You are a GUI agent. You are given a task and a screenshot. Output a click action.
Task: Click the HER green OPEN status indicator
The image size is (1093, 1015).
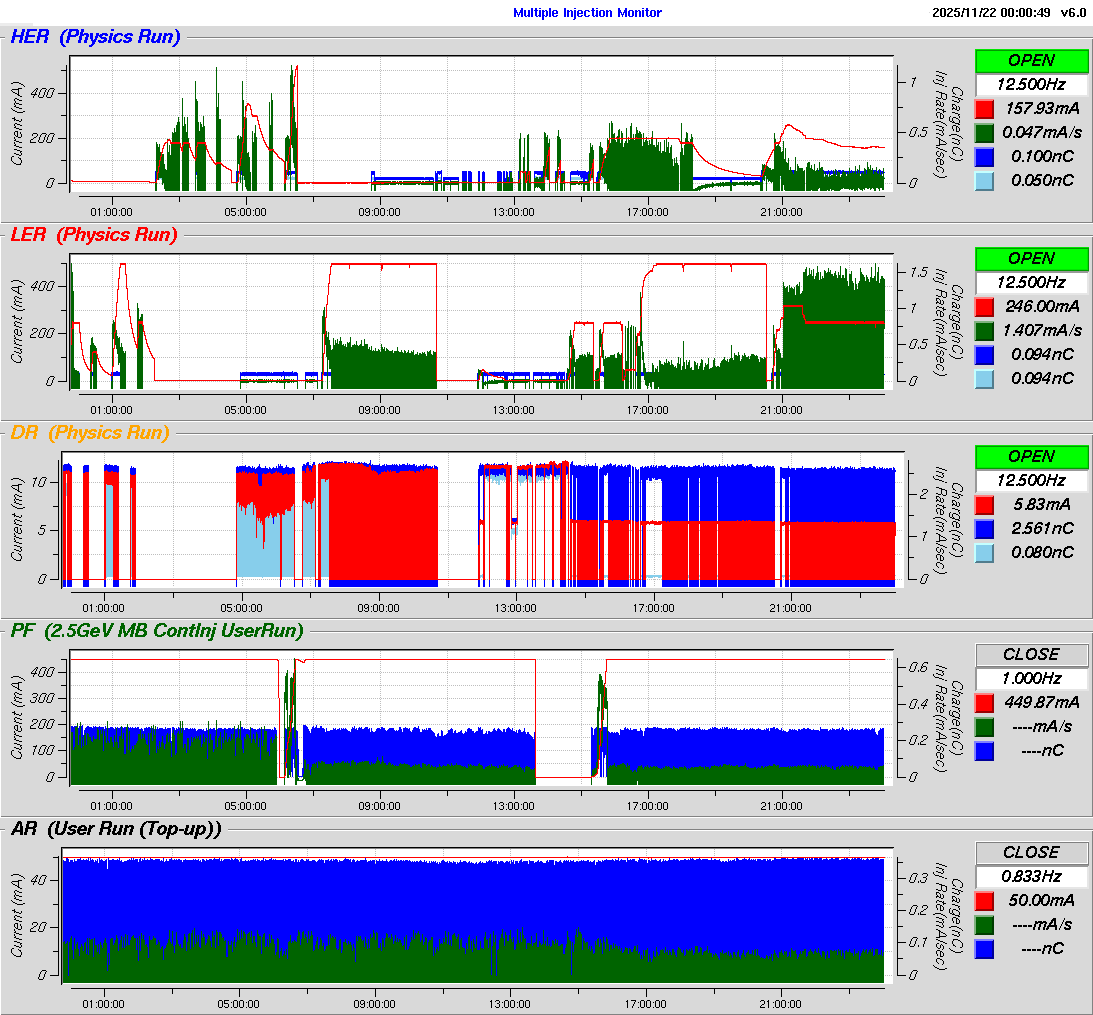pos(1031,60)
